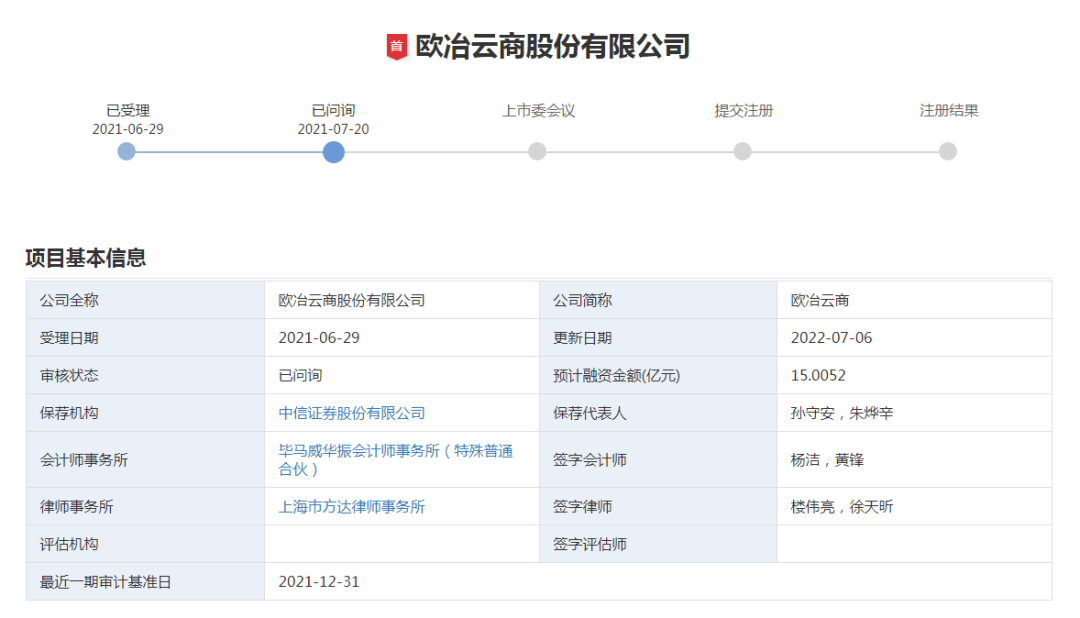Click the 保荐机构 label cell
The image size is (1080, 618).
click(145, 413)
